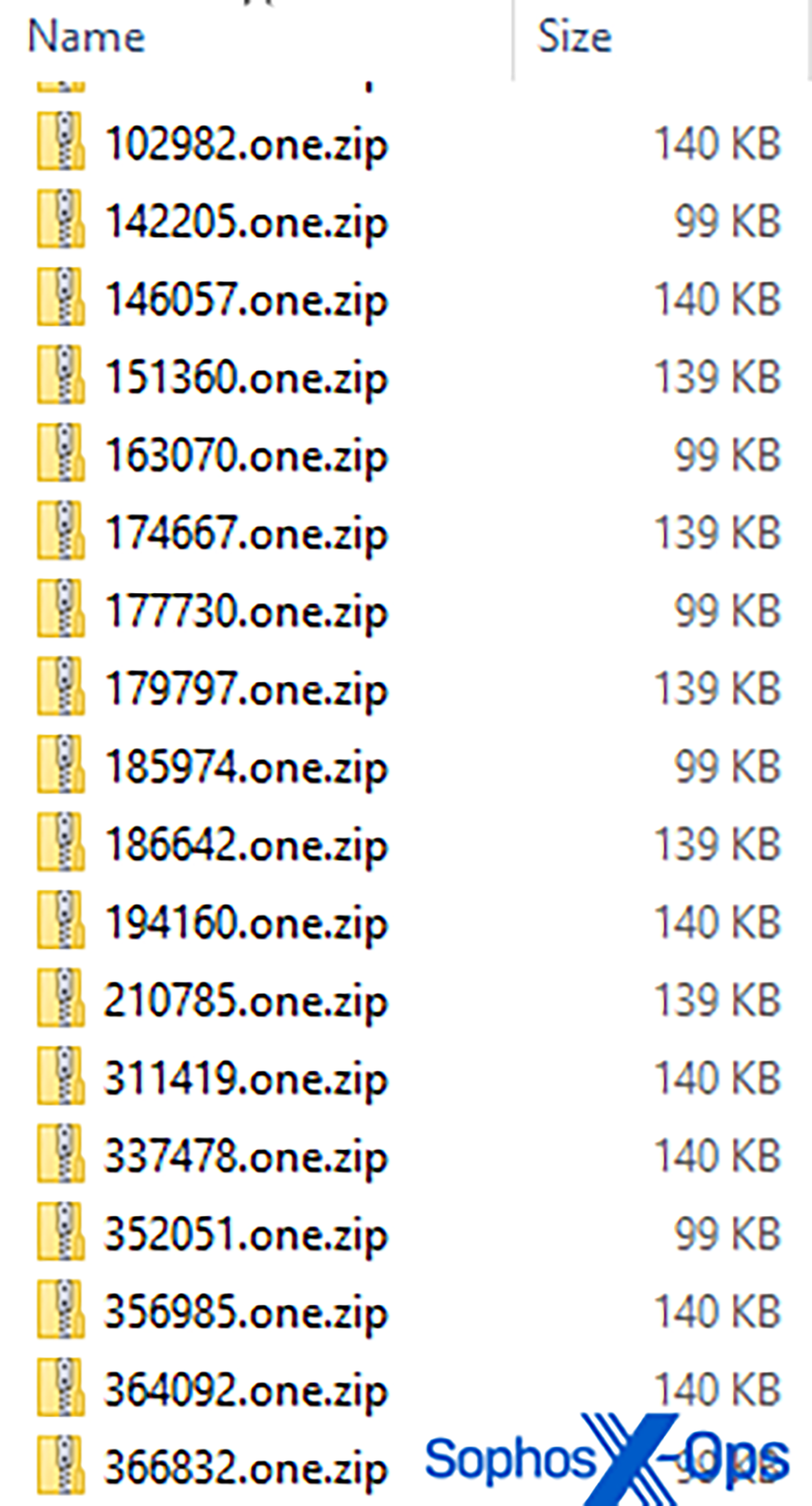Select the archive icon of 163070.one.zip
The image size is (812, 1506).
coord(61,452)
